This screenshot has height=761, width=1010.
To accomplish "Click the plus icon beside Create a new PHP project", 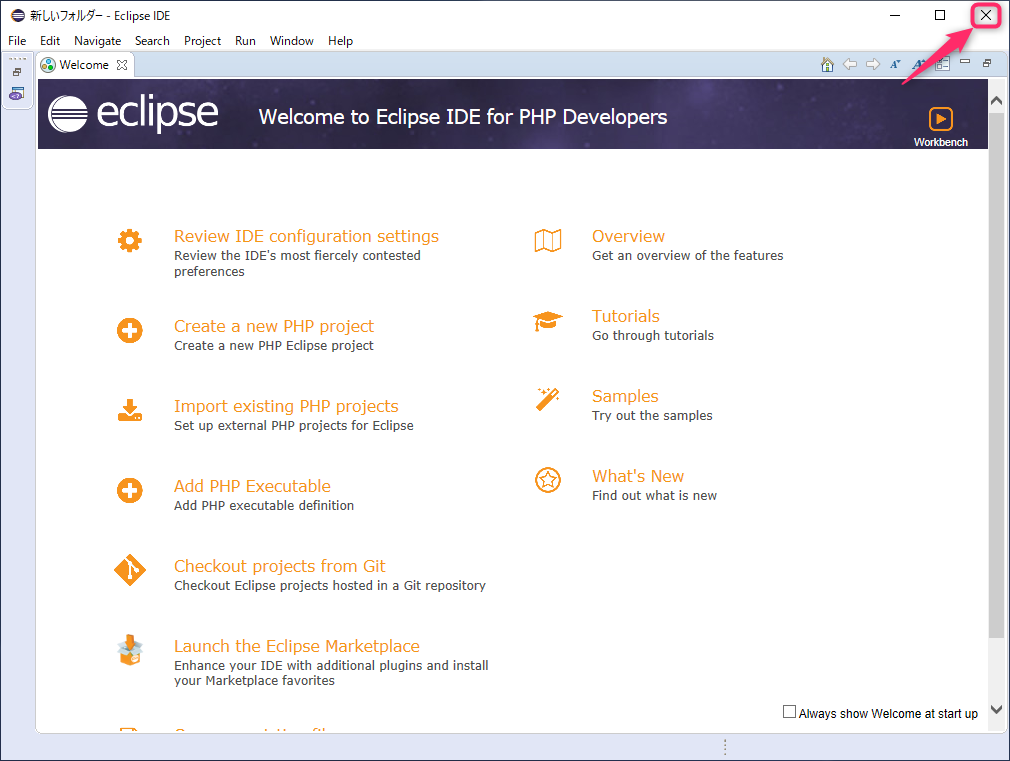I will (129, 331).
